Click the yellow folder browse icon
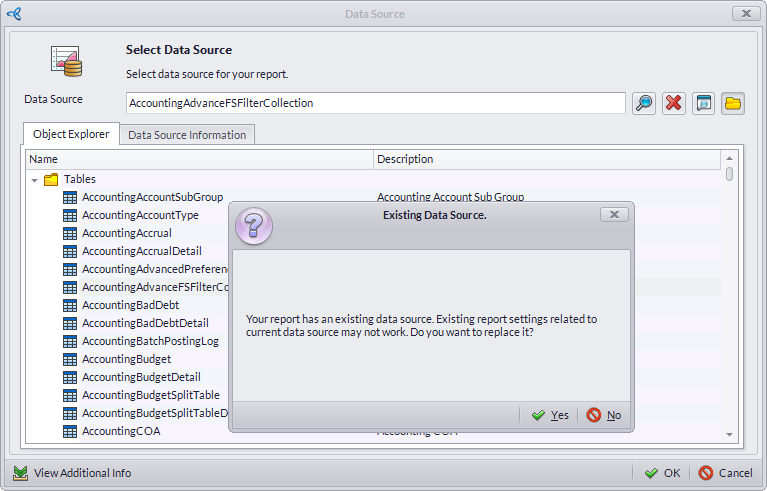 [733, 103]
